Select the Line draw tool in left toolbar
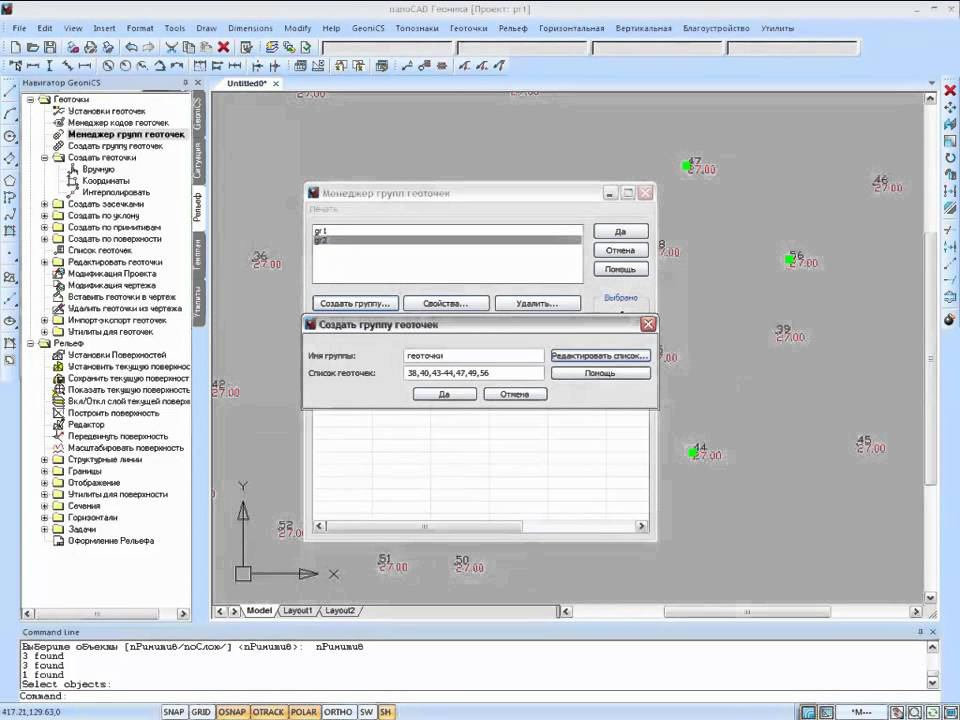Screen dimensions: 960x720 click(x=10, y=92)
